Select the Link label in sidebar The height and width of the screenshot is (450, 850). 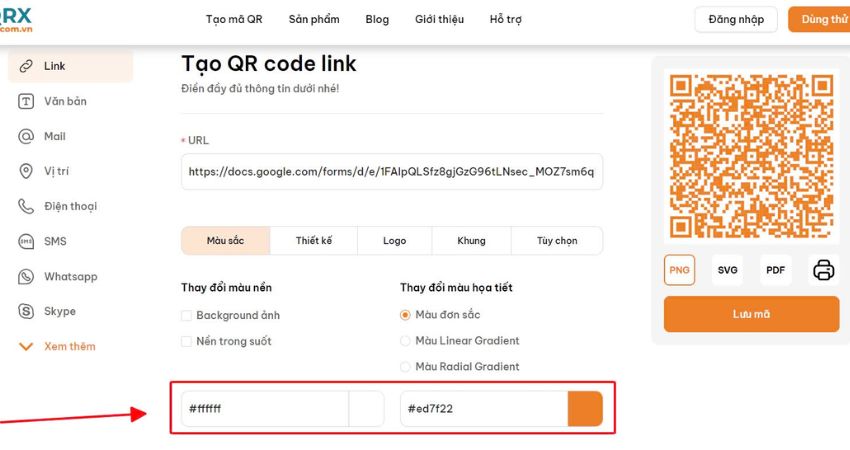(55, 66)
